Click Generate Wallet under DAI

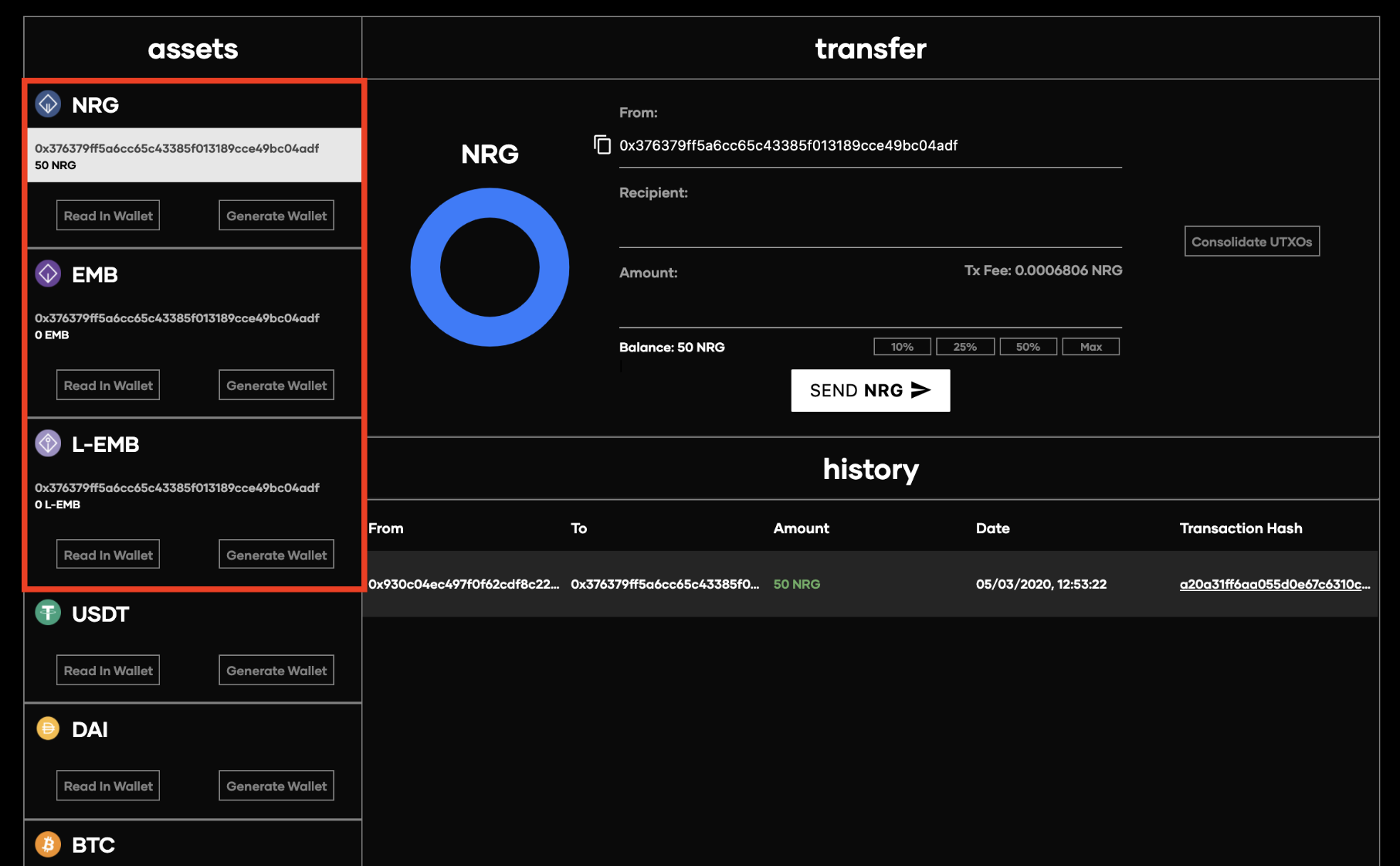point(276,786)
